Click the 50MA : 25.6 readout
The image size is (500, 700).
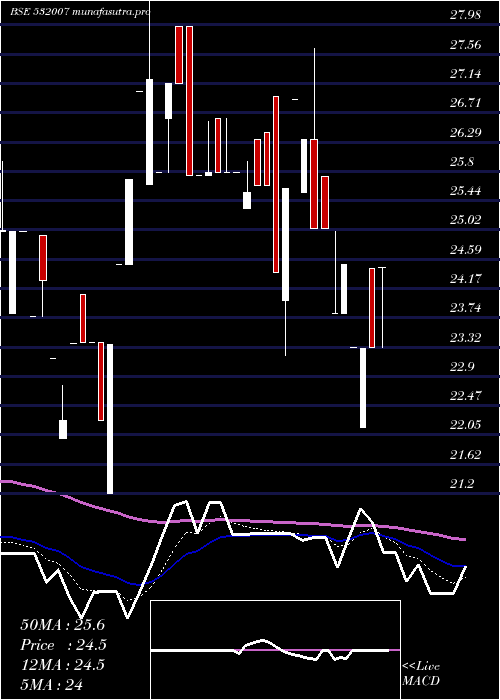(x=62, y=625)
